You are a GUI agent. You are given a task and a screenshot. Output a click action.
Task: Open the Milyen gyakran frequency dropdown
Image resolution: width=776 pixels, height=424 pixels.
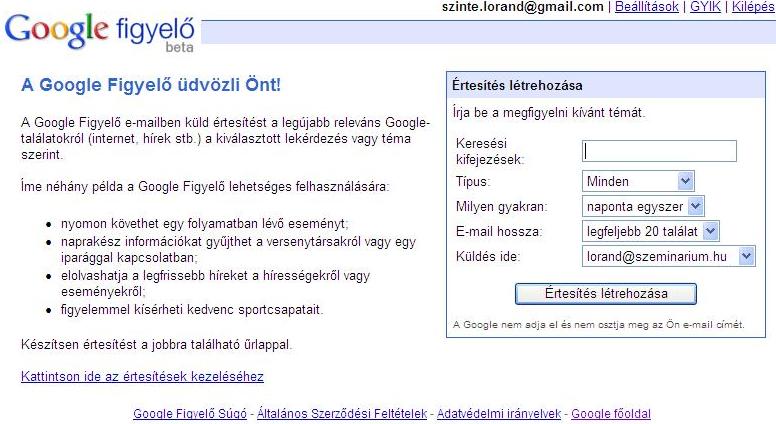(x=643, y=206)
